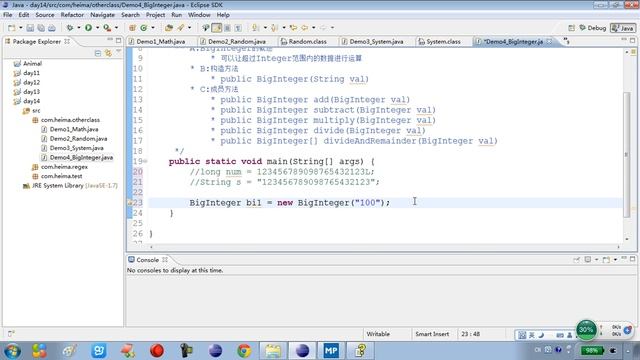Open the Window menu
Screen dimensions: 640x360
(x=199, y=15)
